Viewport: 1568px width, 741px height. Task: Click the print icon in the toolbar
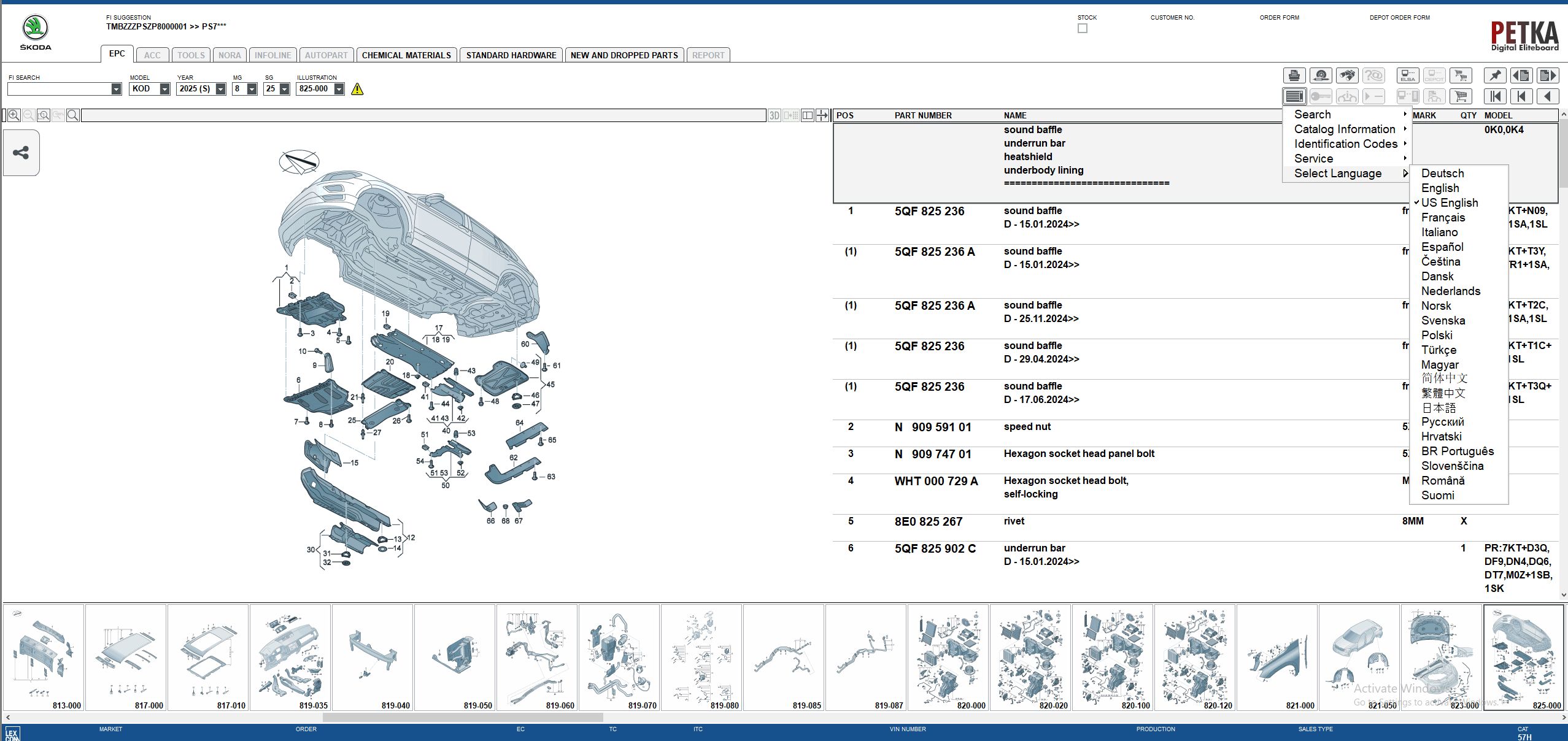coord(1295,75)
